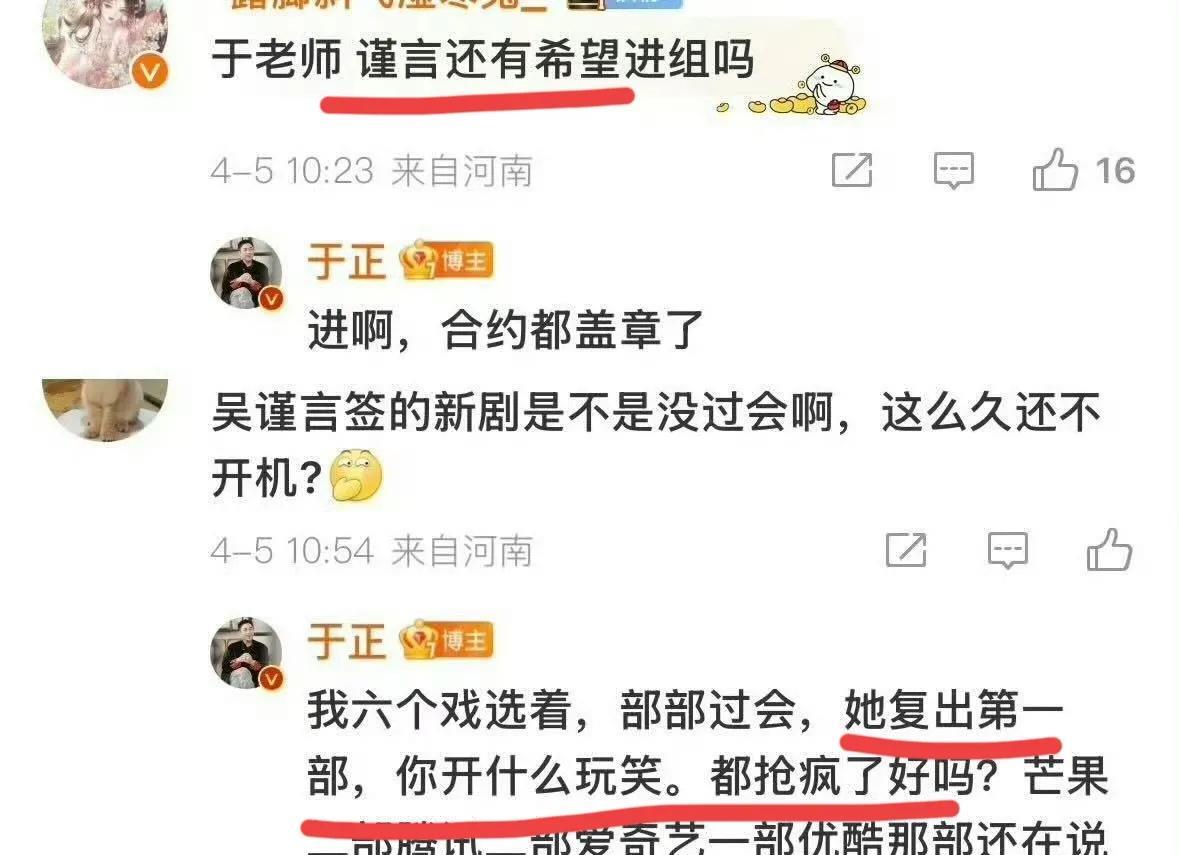Tap the 博主 crown badge in first reply
This screenshot has height=855, width=1179.
(x=447, y=261)
